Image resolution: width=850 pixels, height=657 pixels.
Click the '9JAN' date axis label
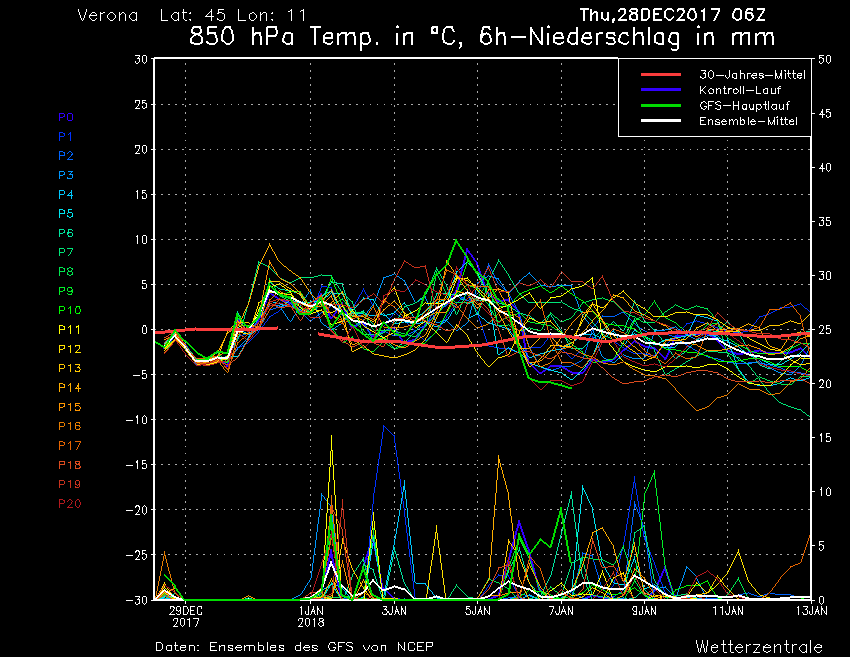tap(645, 611)
